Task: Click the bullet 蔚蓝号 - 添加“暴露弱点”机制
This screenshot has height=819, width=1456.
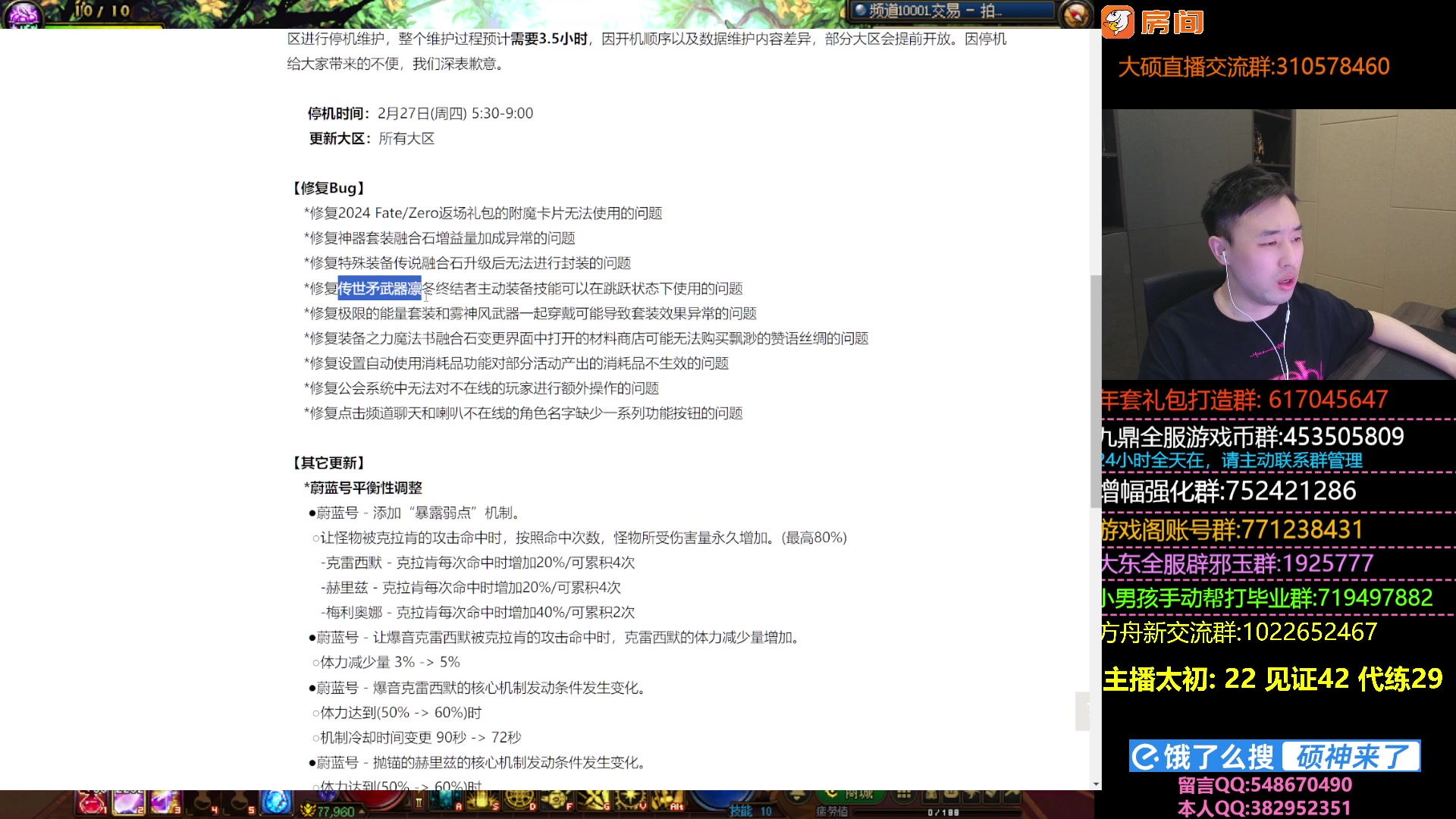Action: click(416, 513)
